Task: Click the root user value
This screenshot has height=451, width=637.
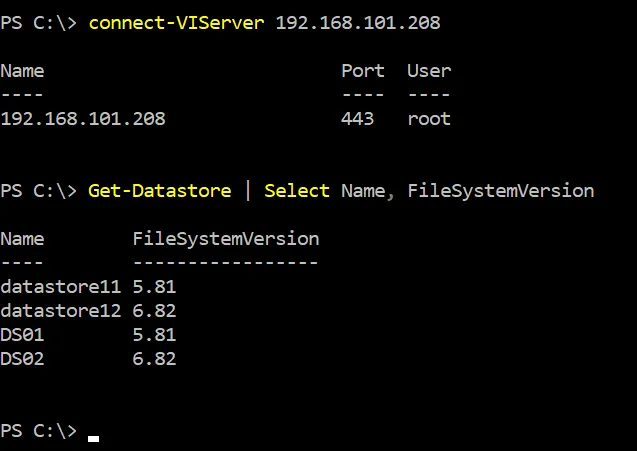Action: (428, 119)
